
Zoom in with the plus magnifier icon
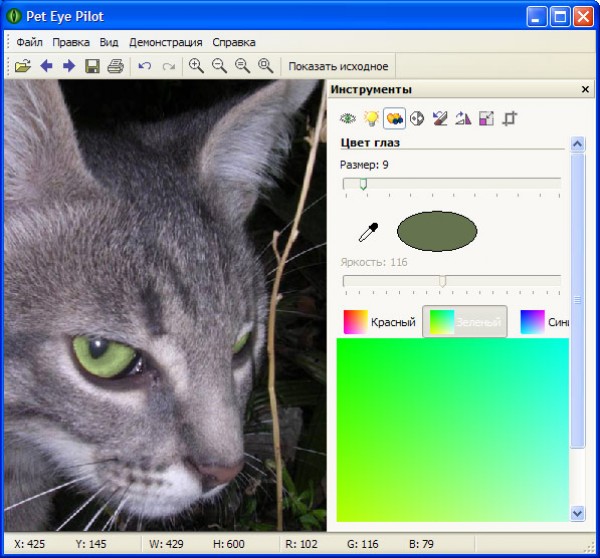(x=196, y=66)
